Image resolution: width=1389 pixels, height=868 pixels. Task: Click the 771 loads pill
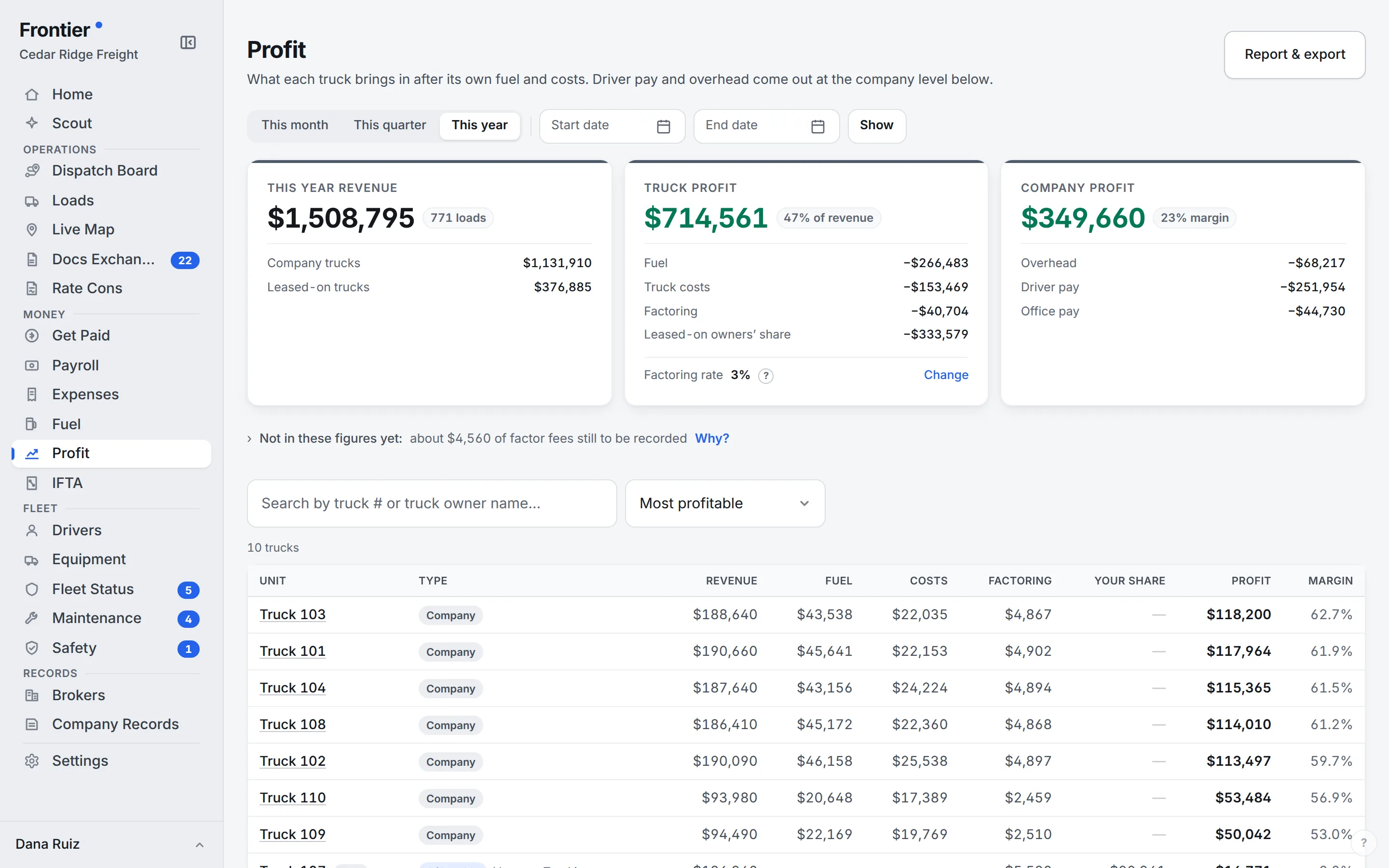pos(458,218)
